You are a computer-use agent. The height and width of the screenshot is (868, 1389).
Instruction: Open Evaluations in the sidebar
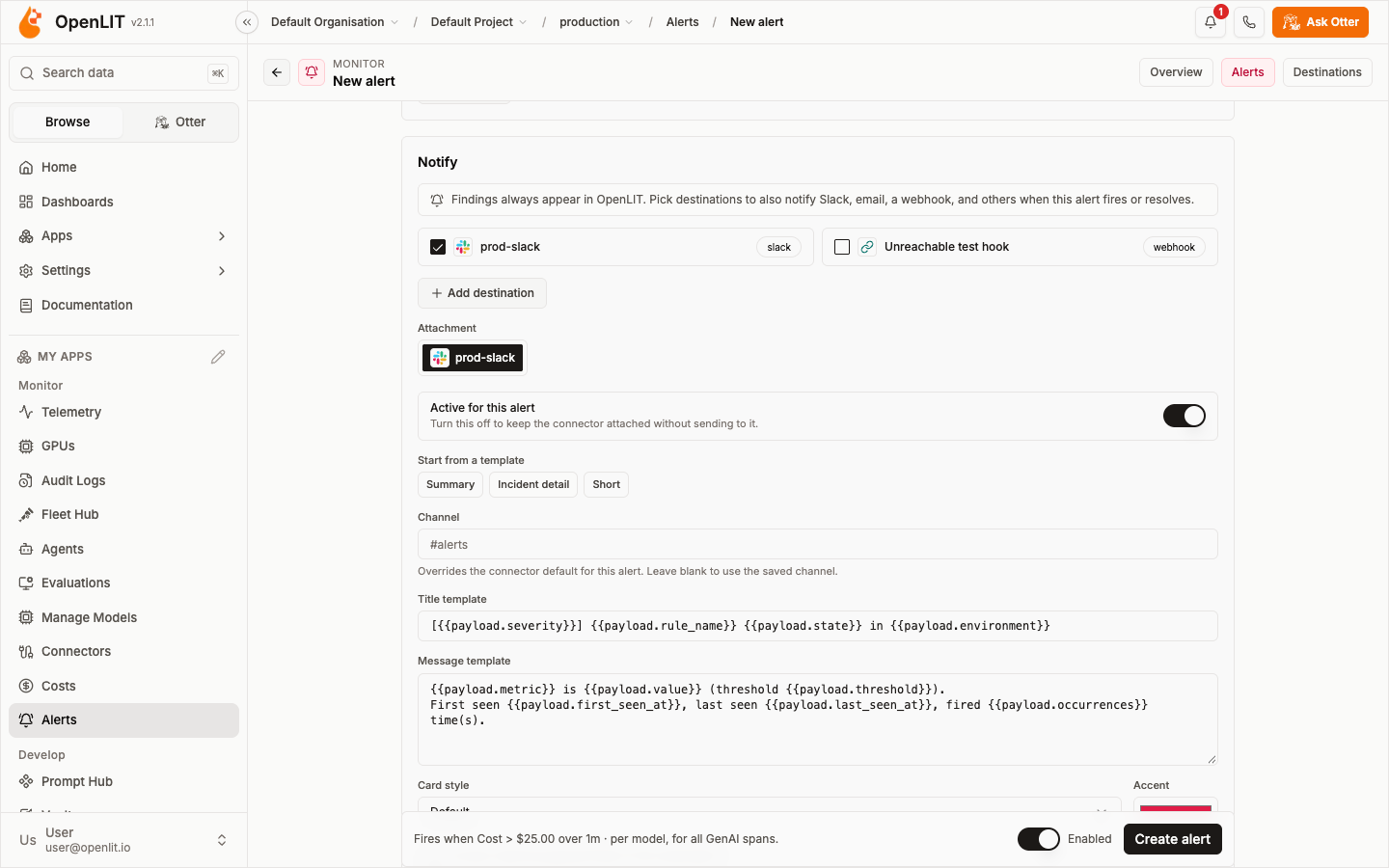[x=123, y=583]
